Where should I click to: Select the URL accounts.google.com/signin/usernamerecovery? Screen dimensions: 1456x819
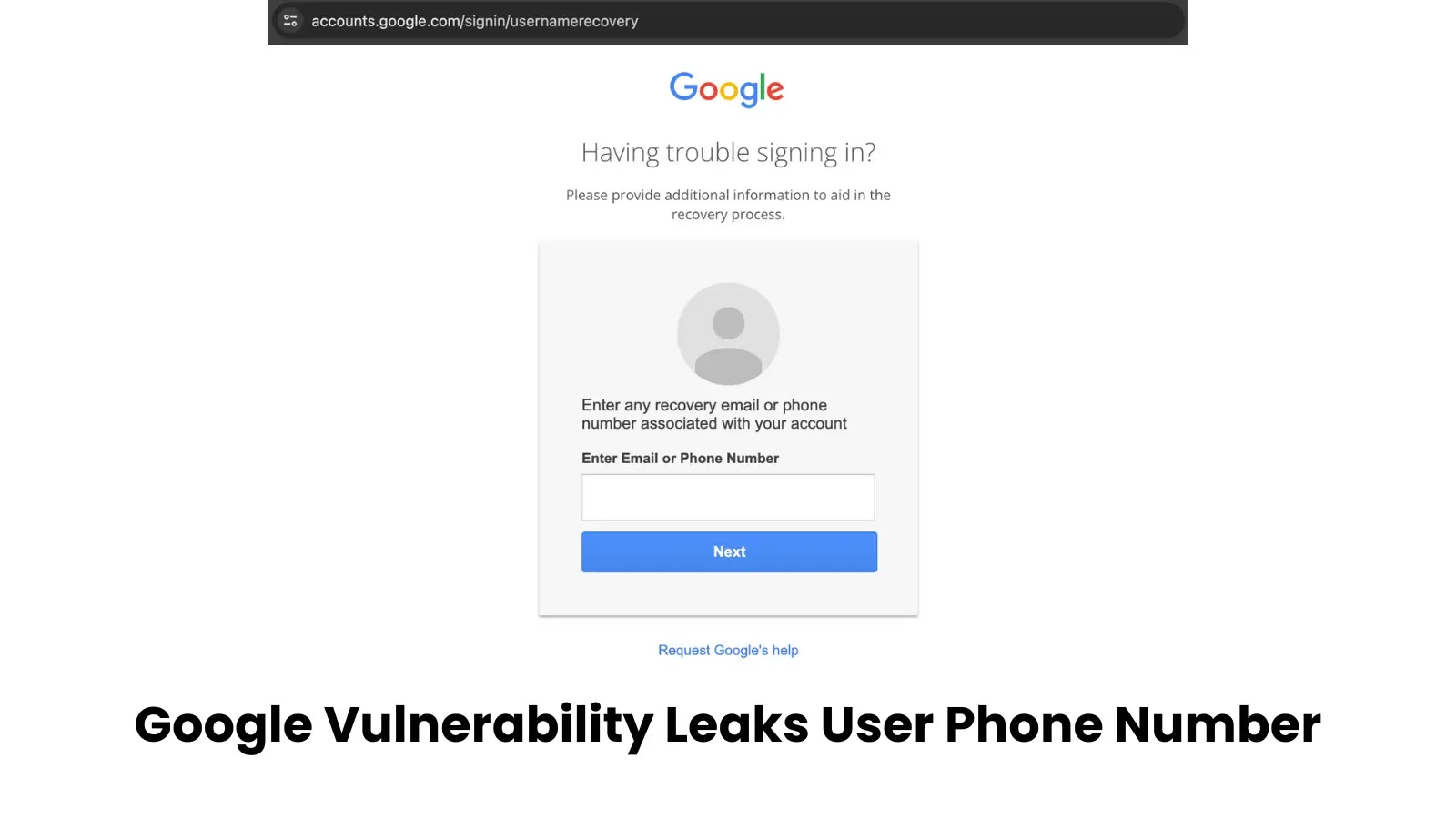pyautogui.click(x=473, y=20)
